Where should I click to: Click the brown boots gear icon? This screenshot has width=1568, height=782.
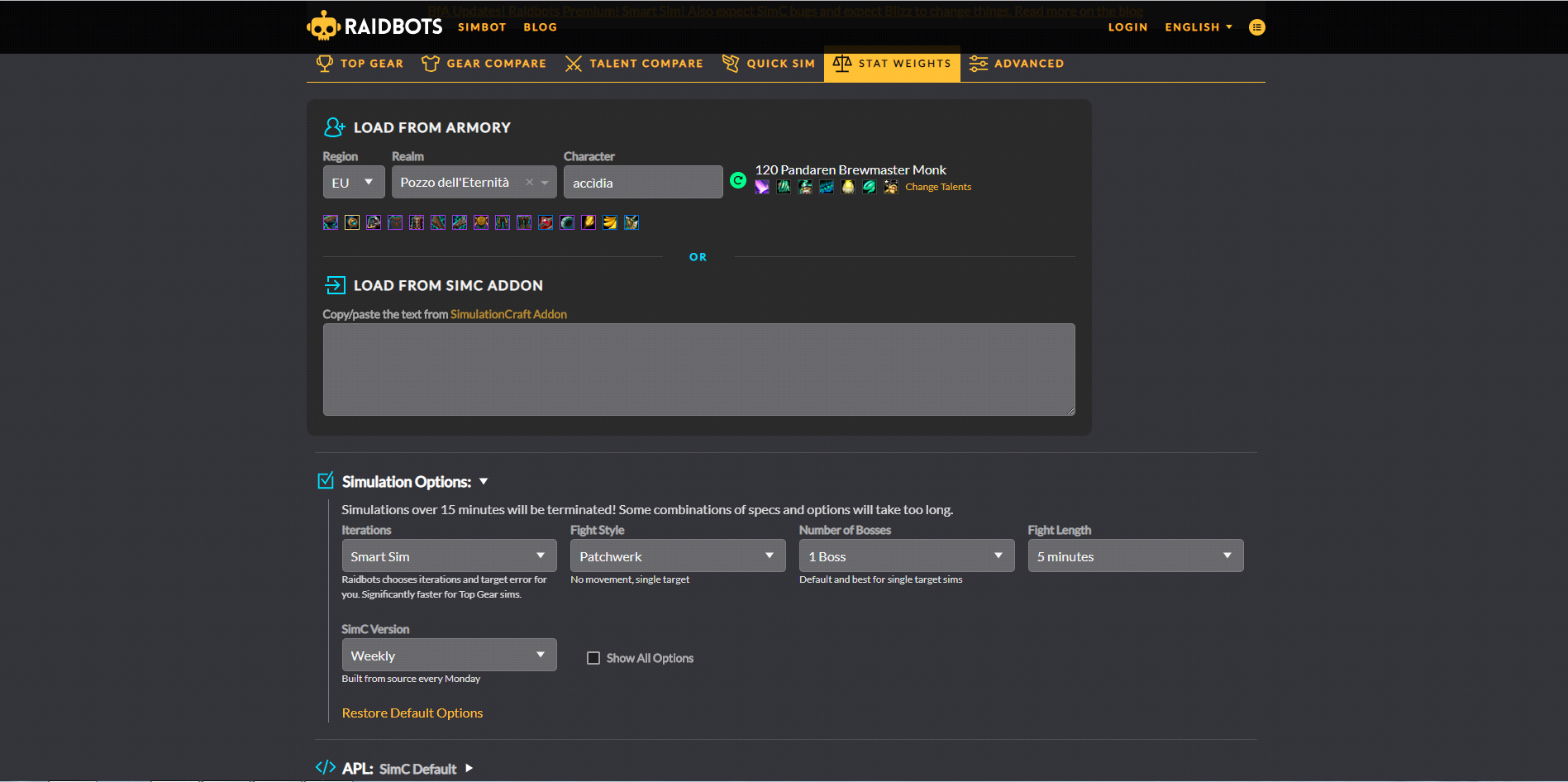point(524,222)
